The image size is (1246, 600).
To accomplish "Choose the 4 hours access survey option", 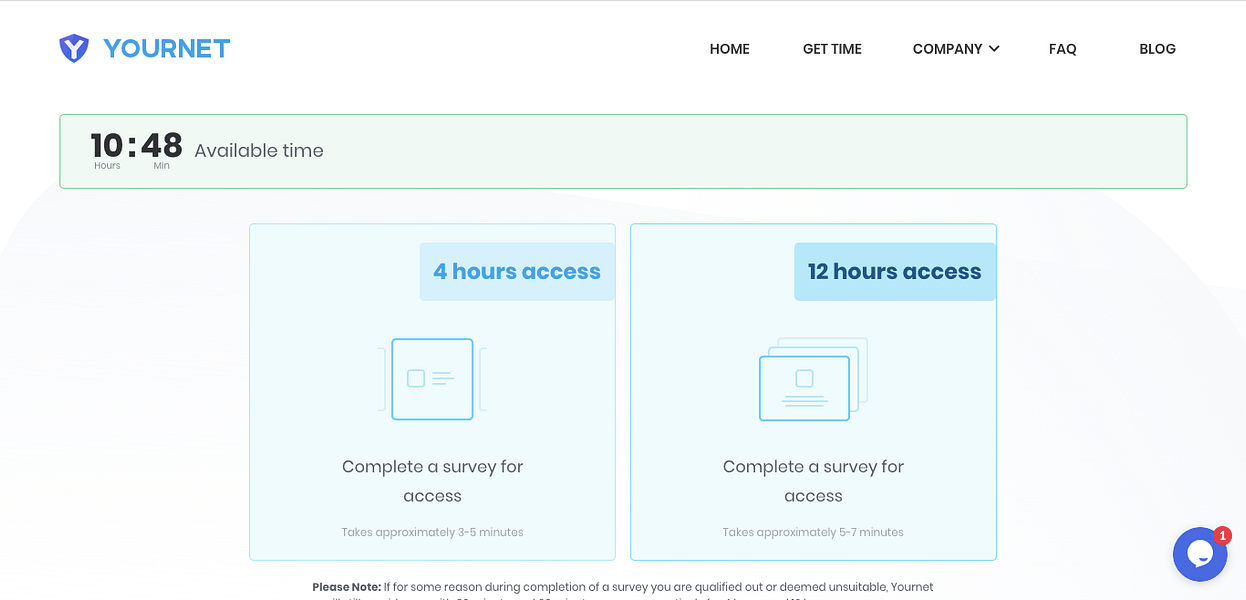I will (432, 391).
